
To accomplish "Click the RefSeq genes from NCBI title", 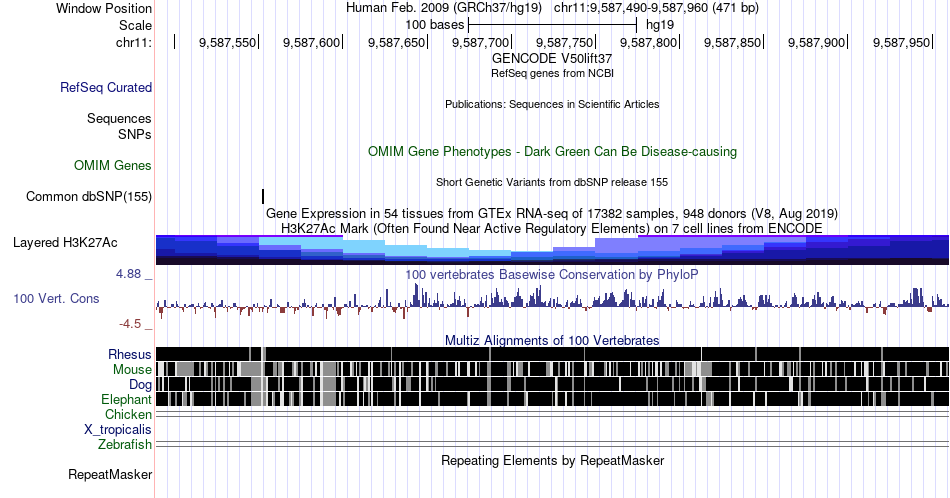I will (x=552, y=73).
